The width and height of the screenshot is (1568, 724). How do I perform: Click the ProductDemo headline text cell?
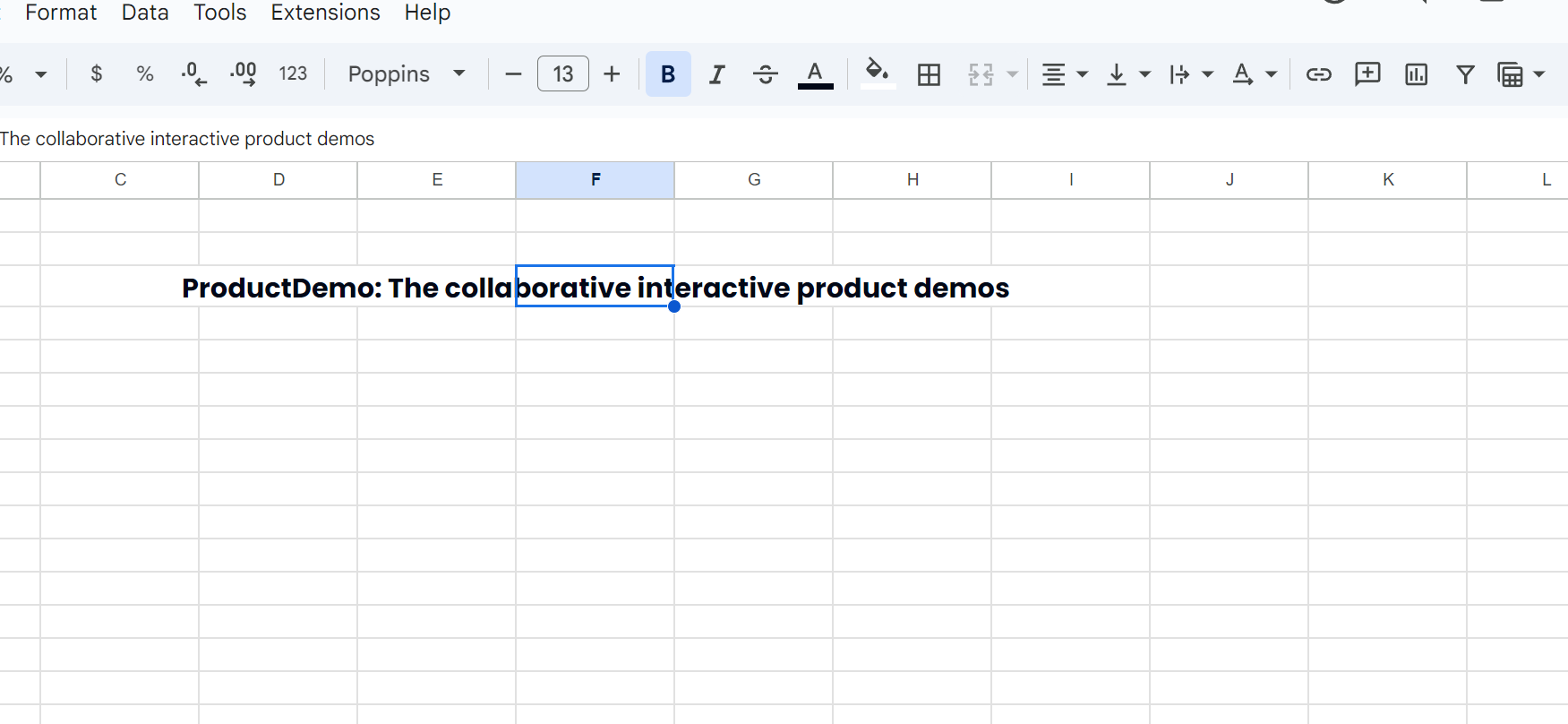[x=595, y=288]
